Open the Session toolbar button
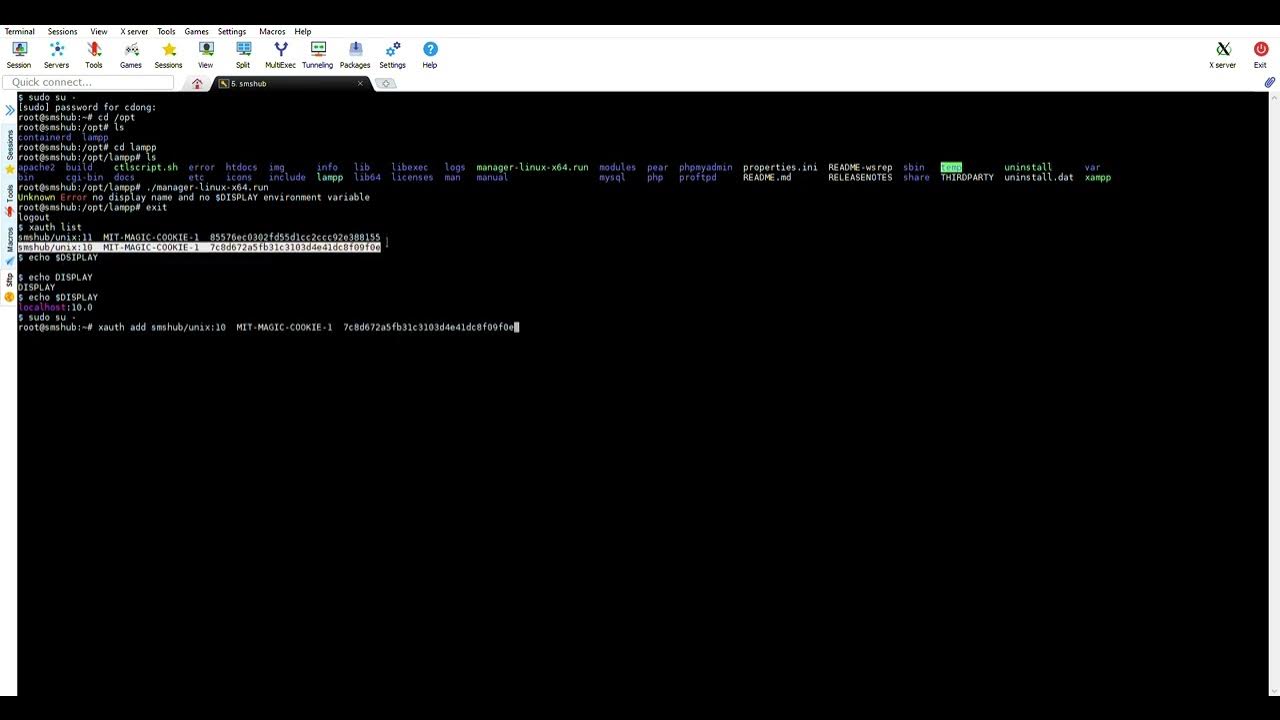The height and width of the screenshot is (720, 1280). 18,55
